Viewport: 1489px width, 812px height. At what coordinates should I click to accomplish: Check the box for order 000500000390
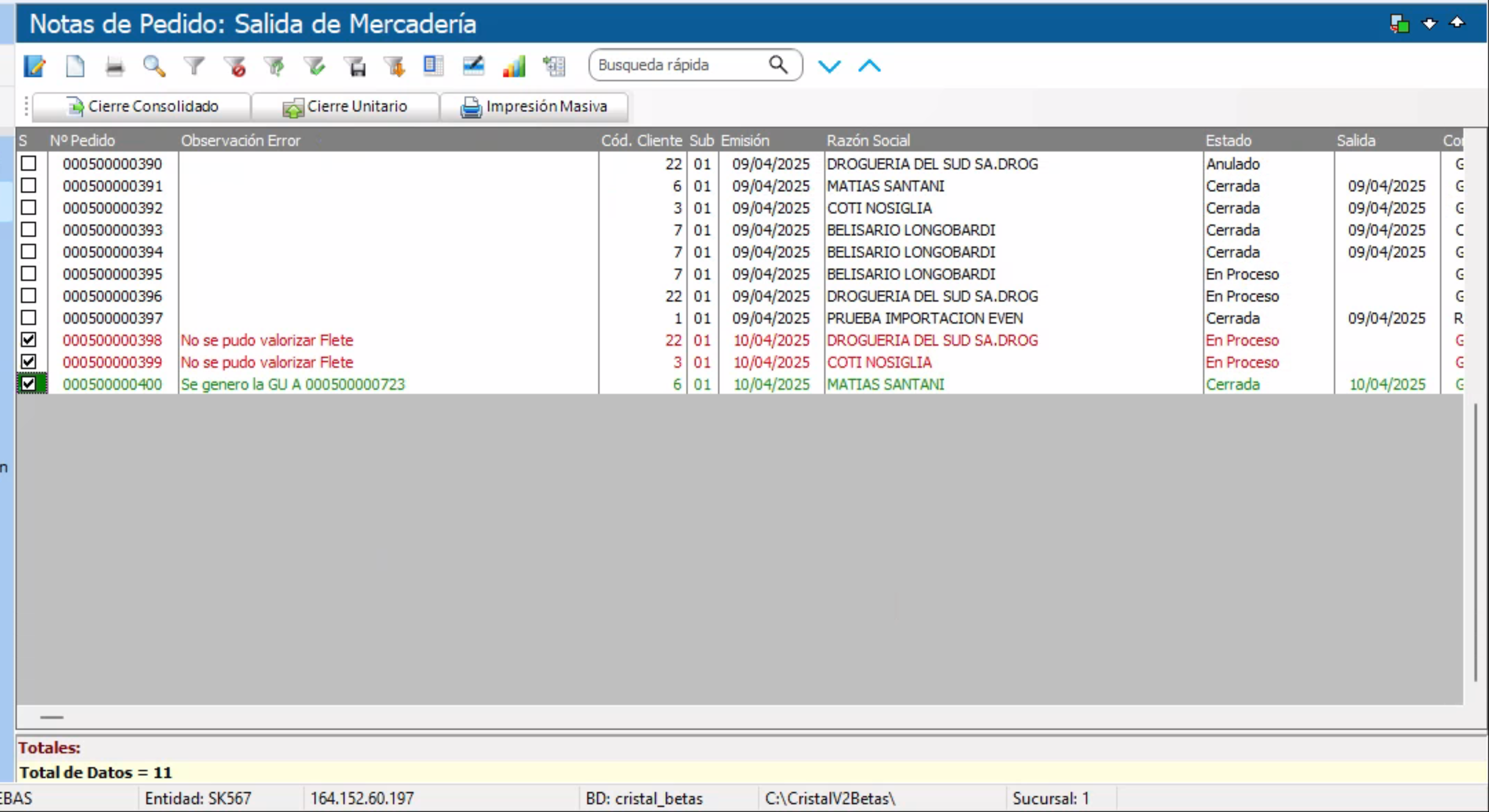click(x=28, y=164)
